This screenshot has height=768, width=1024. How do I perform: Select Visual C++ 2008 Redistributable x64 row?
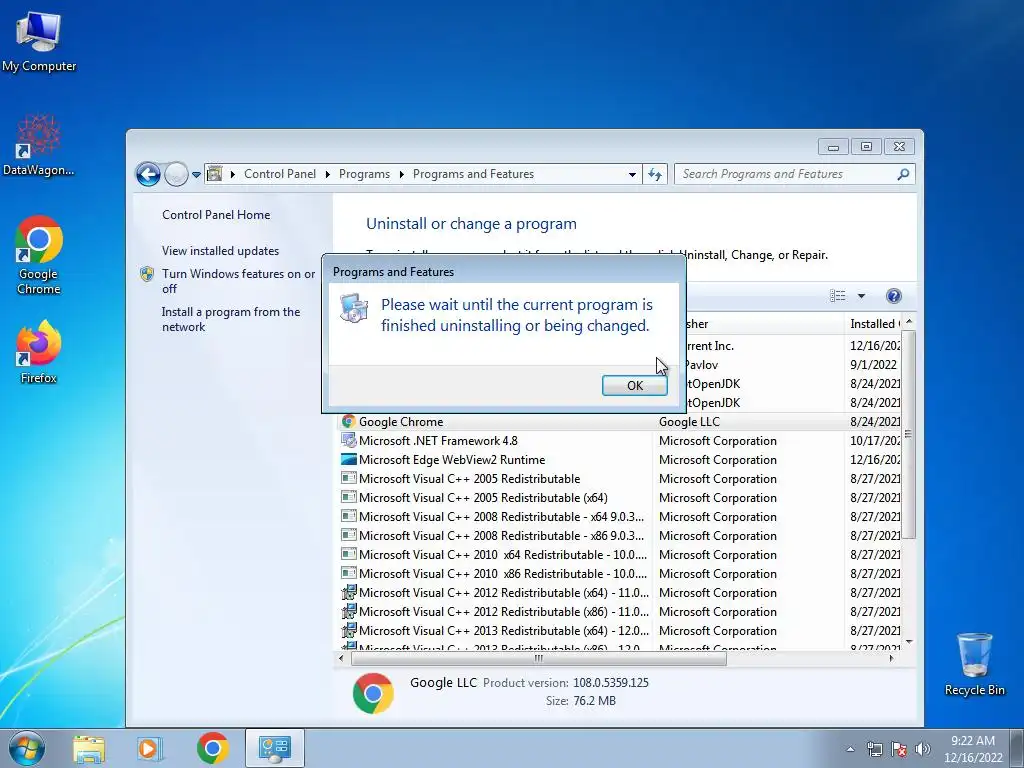[619, 517]
